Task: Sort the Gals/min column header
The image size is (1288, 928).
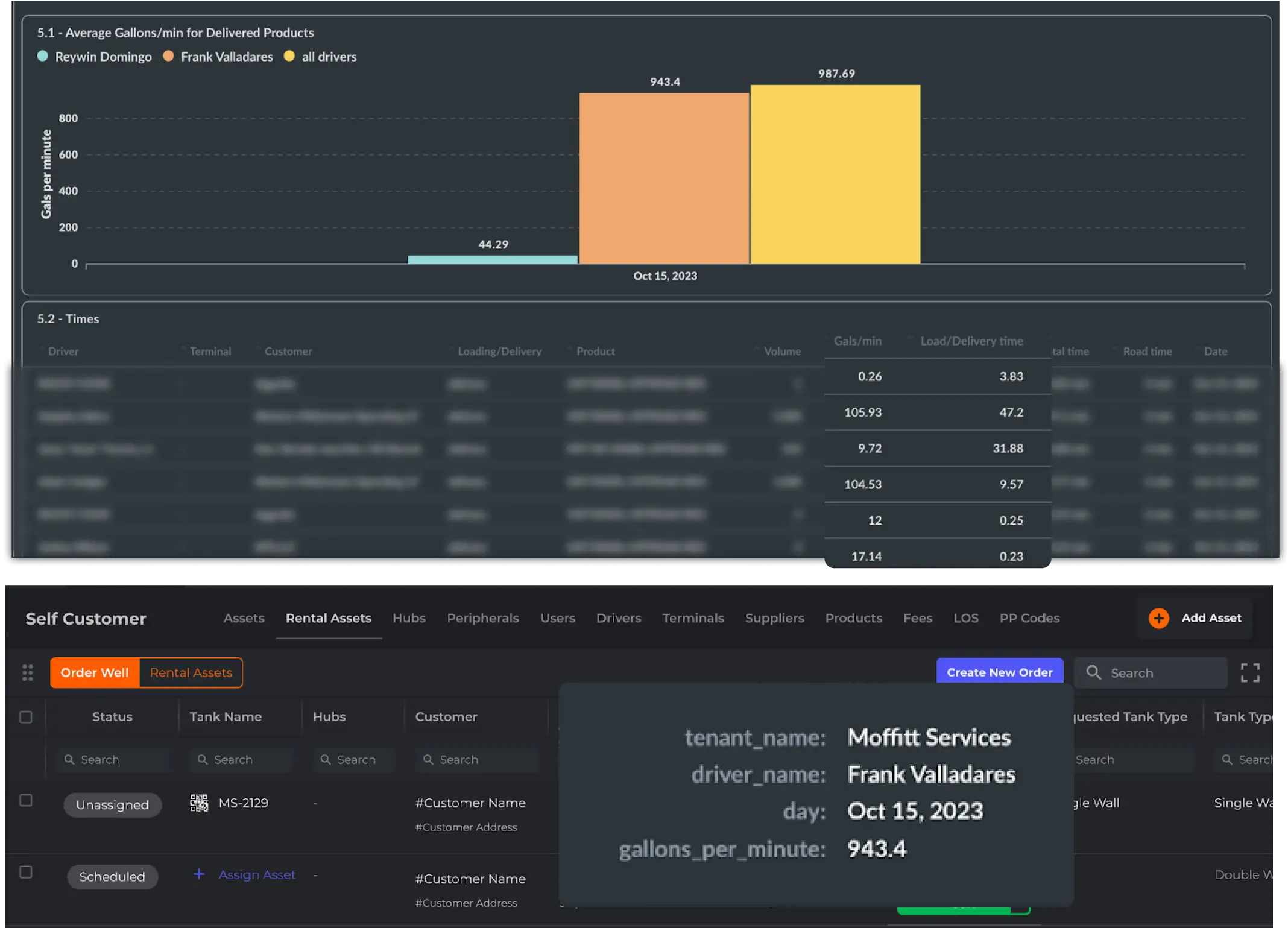Action: (857, 341)
